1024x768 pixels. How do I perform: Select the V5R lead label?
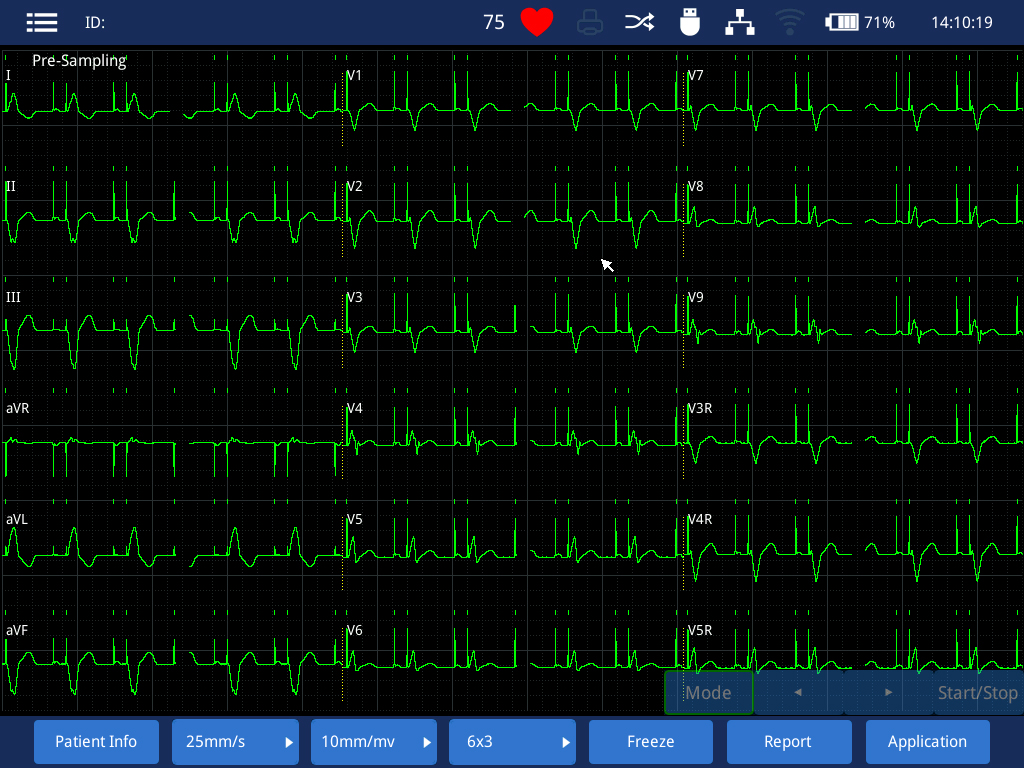pyautogui.click(x=700, y=630)
